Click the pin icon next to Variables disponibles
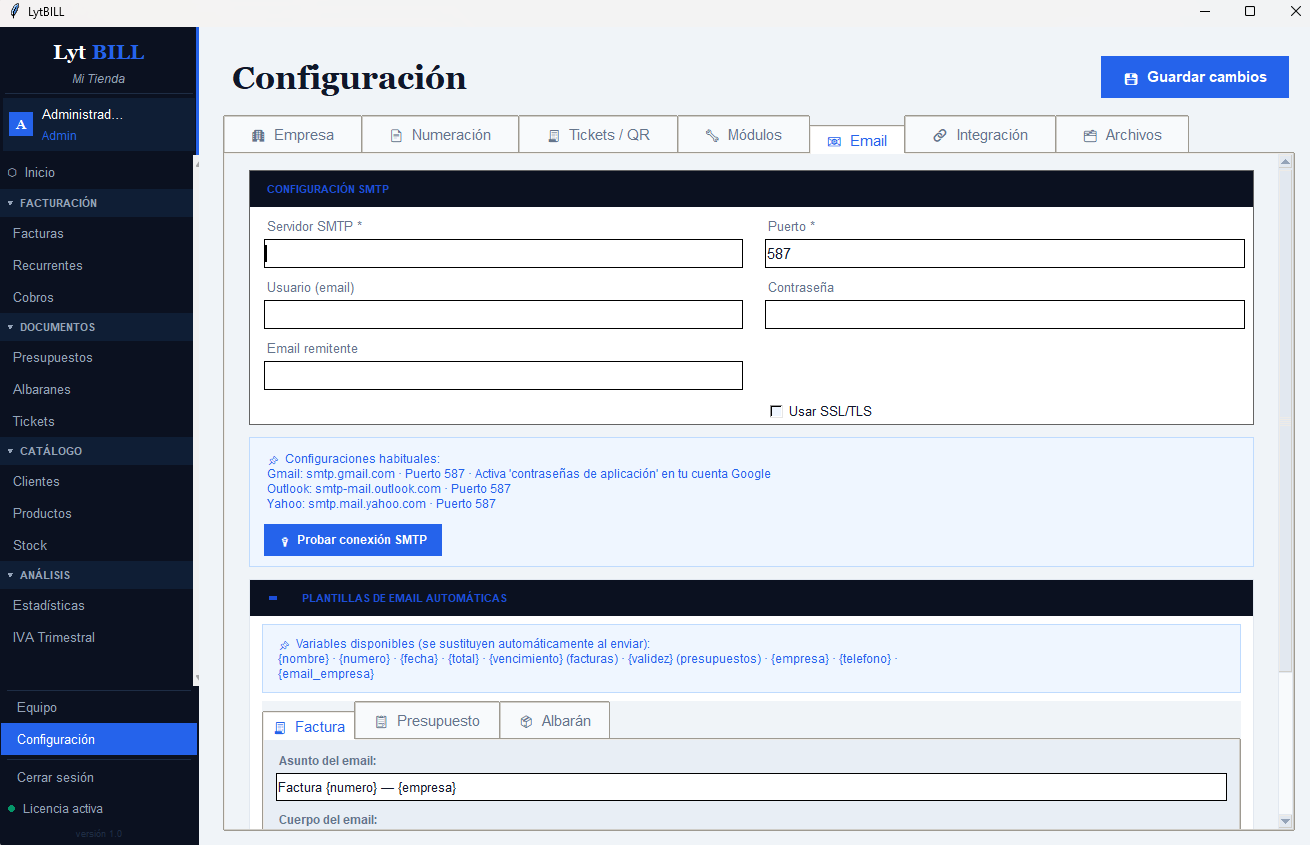1310x845 pixels. [x=284, y=644]
